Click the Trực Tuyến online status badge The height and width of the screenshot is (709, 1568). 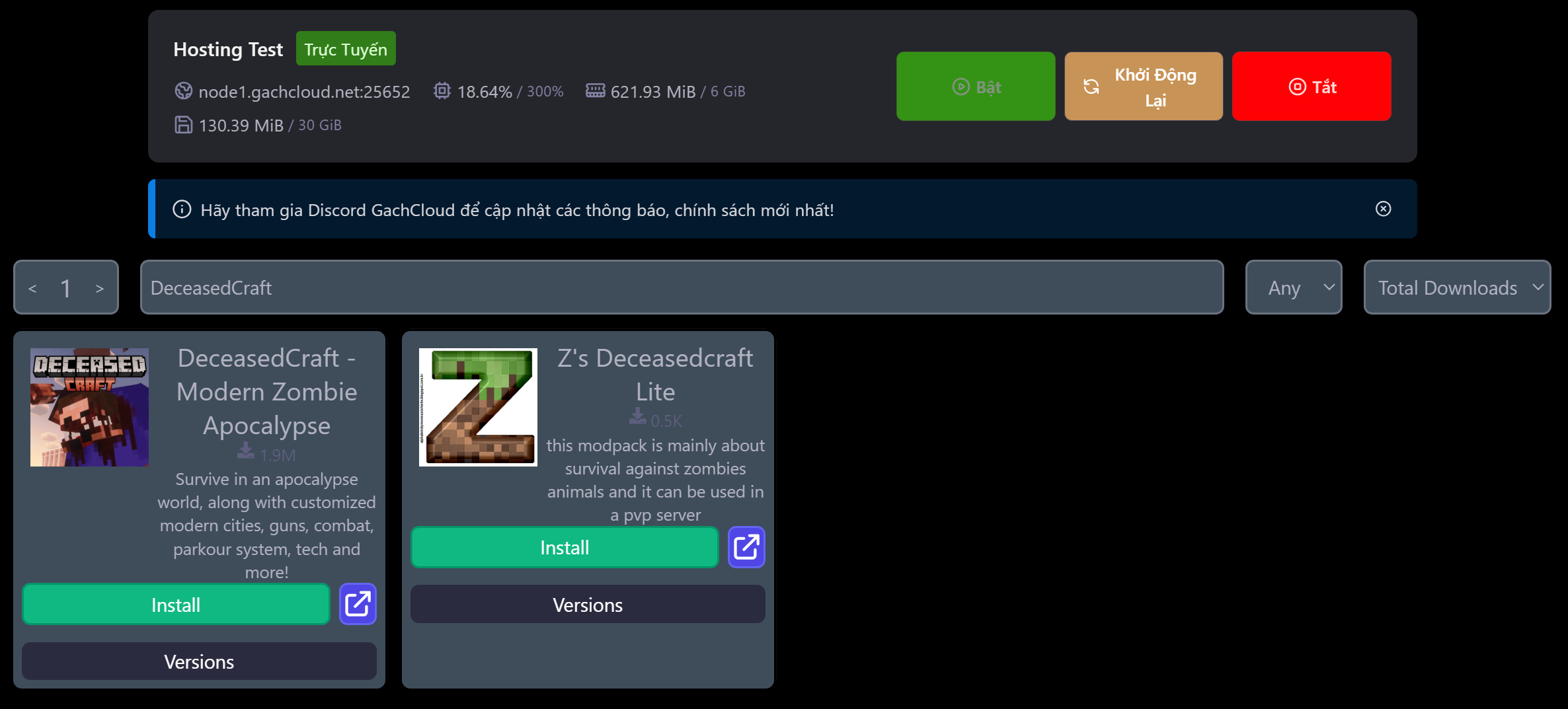(346, 49)
